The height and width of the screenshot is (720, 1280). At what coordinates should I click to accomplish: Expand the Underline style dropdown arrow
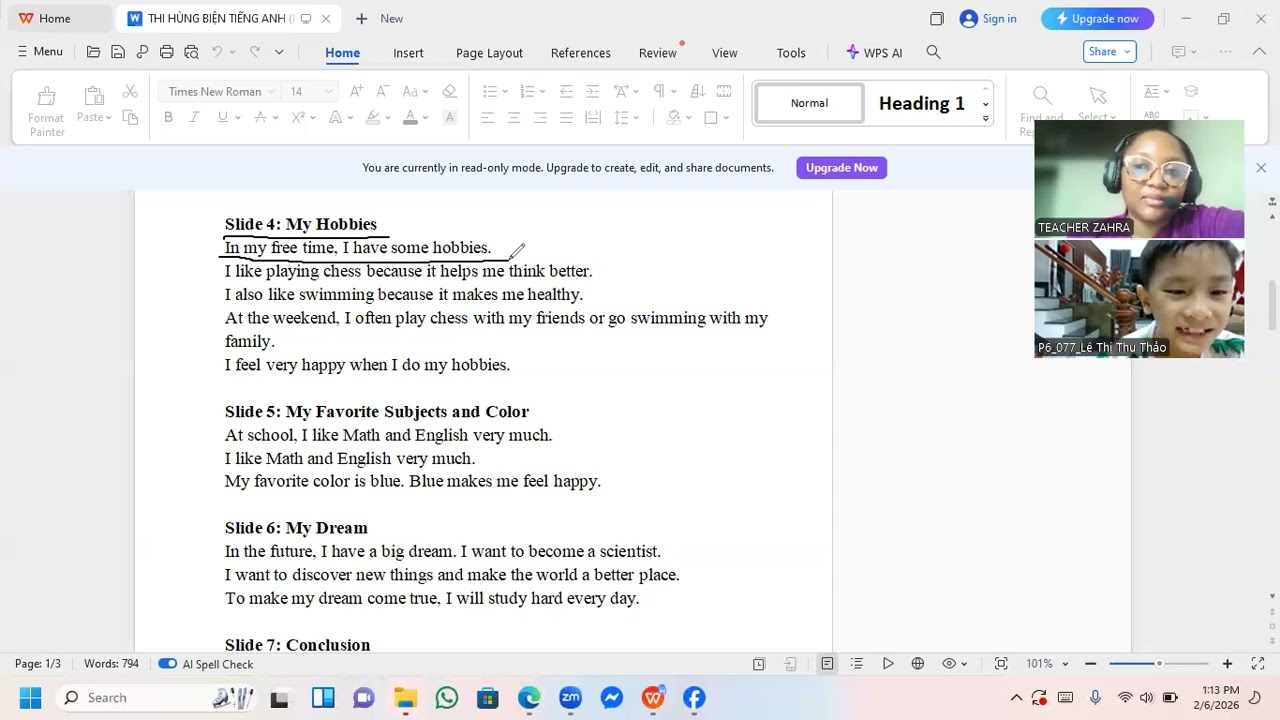tap(237, 118)
